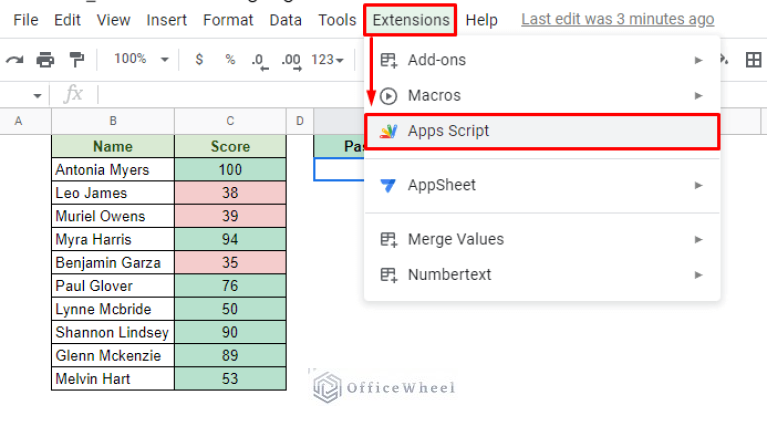Image resolution: width=767 pixels, height=426 pixels.
Task: Open the File menu
Action: (25, 20)
